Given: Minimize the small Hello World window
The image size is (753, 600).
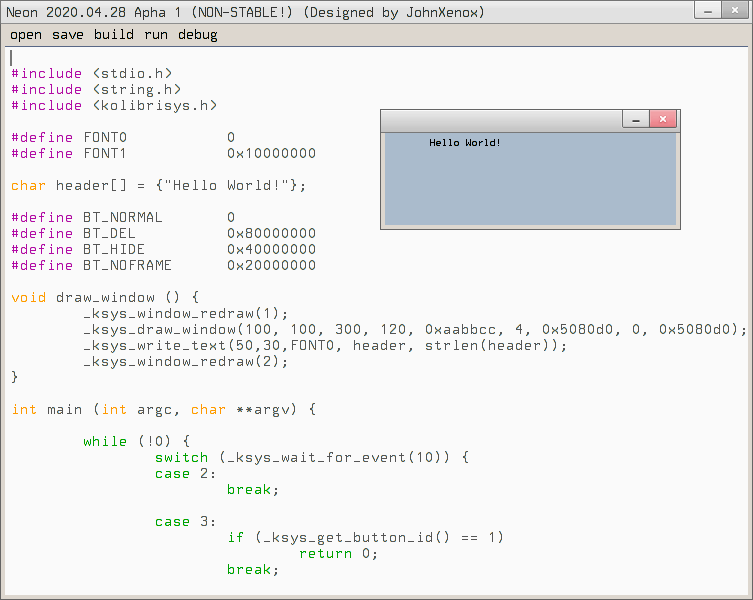Looking at the screenshot, I should click(x=636, y=119).
